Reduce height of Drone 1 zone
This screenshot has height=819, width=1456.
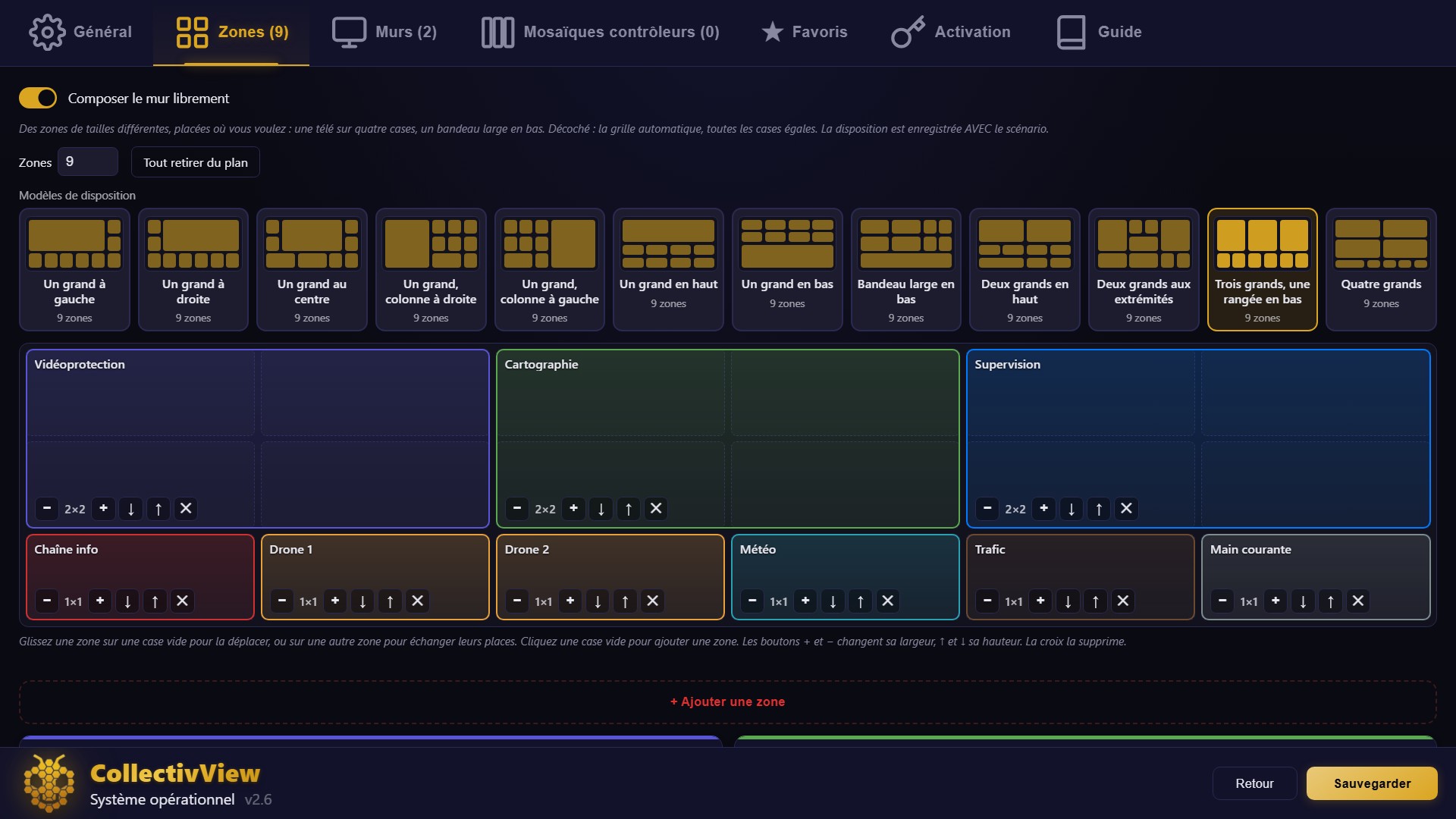click(362, 601)
